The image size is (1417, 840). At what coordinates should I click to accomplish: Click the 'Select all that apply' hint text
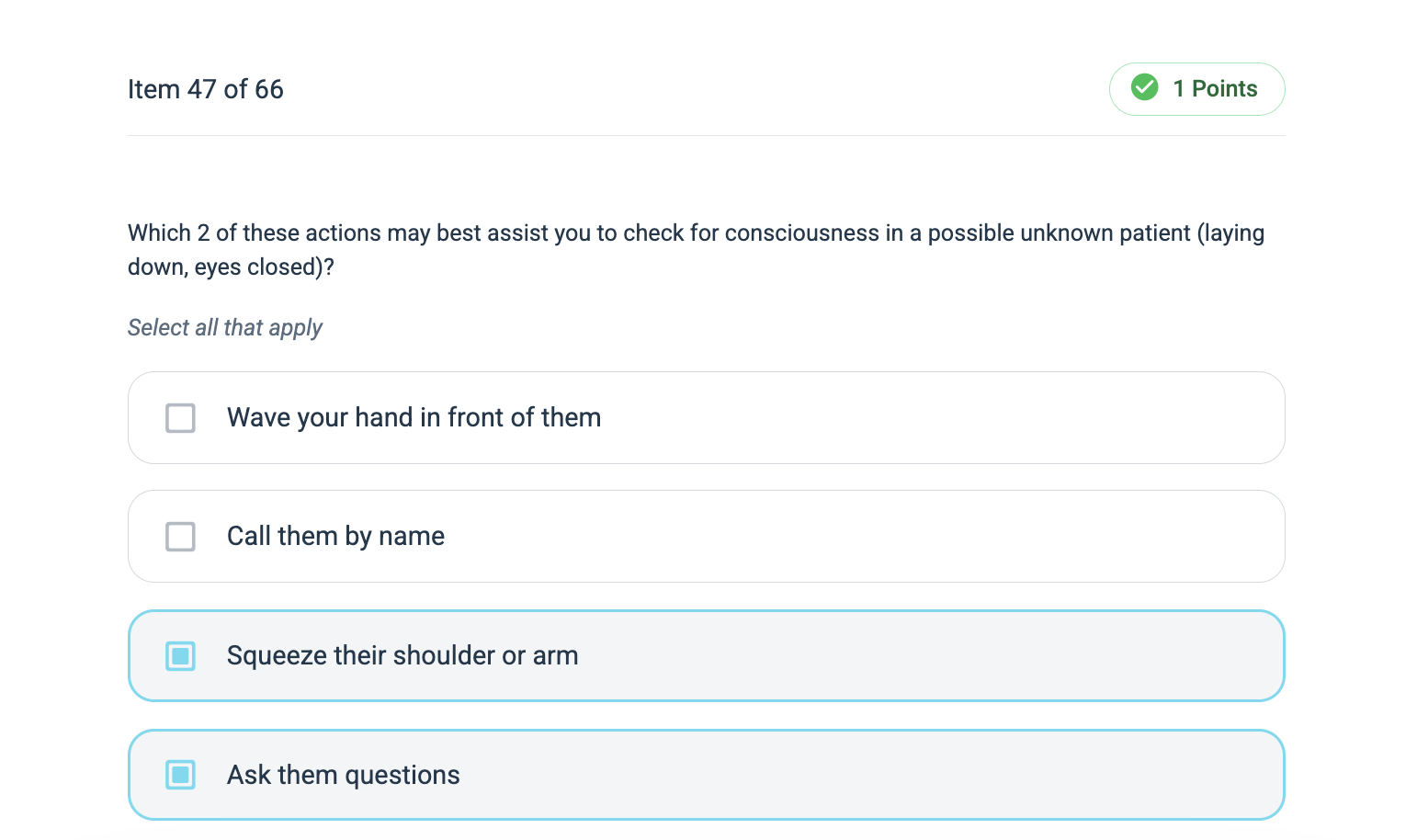coord(225,328)
